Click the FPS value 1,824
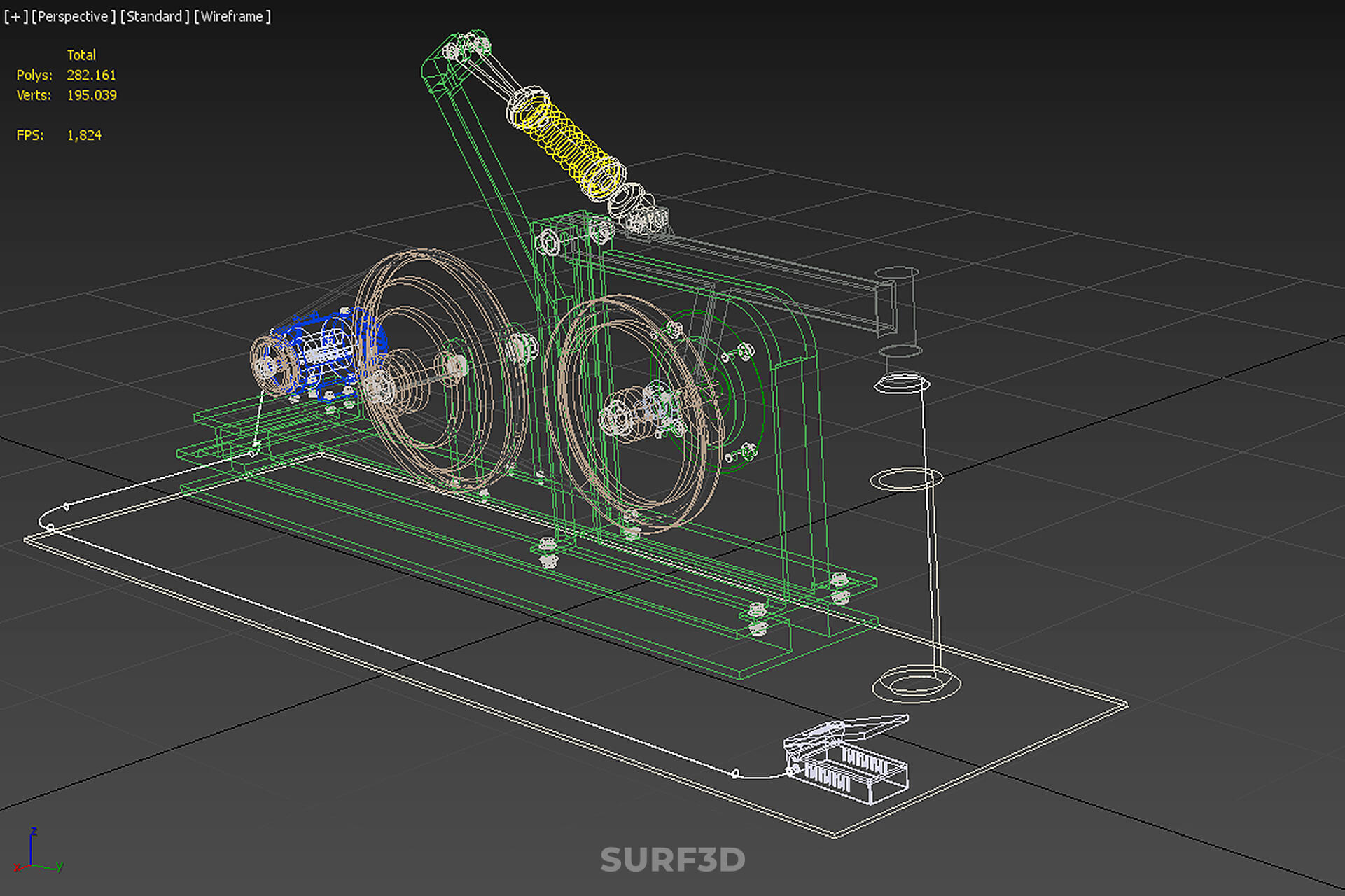The image size is (1345, 896). [84, 135]
